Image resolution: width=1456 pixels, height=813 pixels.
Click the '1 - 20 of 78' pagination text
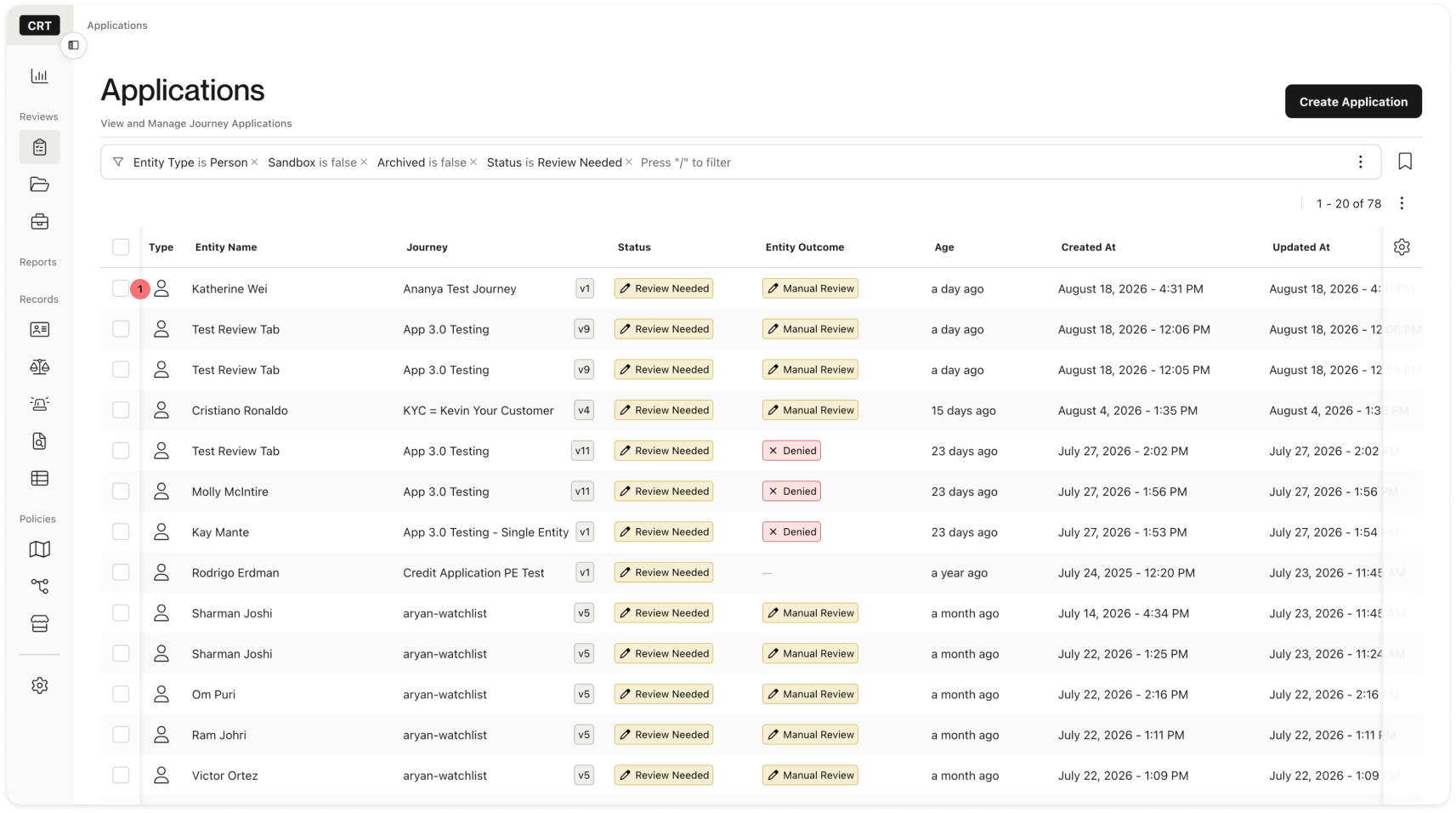pyautogui.click(x=1349, y=204)
